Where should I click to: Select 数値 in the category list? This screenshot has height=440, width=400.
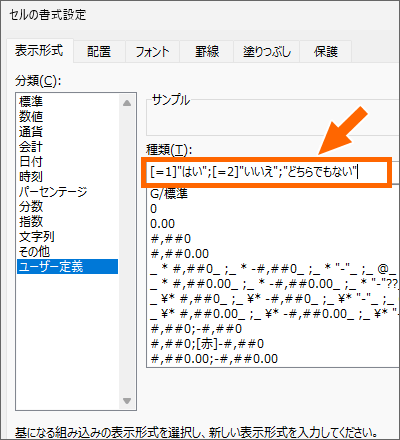[x=68, y=116]
